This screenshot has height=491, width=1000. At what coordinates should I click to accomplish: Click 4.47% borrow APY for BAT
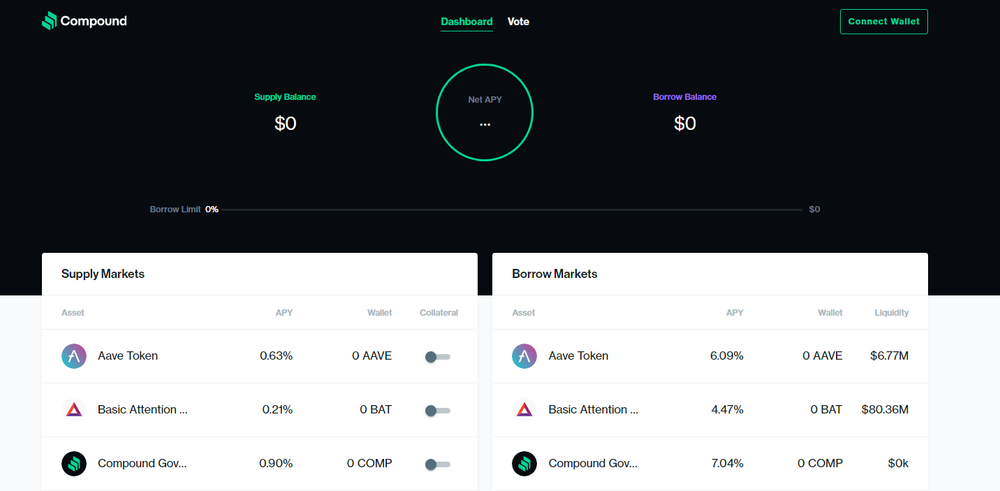pos(728,409)
